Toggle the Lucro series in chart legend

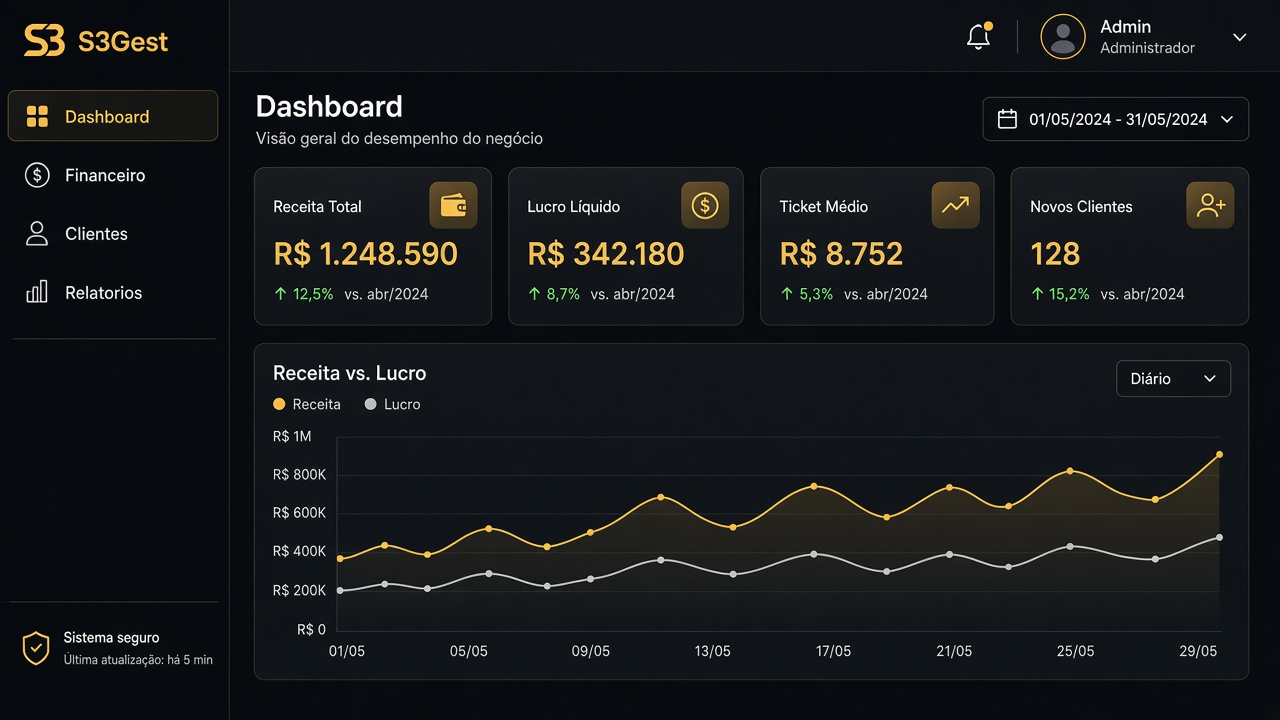(x=393, y=404)
